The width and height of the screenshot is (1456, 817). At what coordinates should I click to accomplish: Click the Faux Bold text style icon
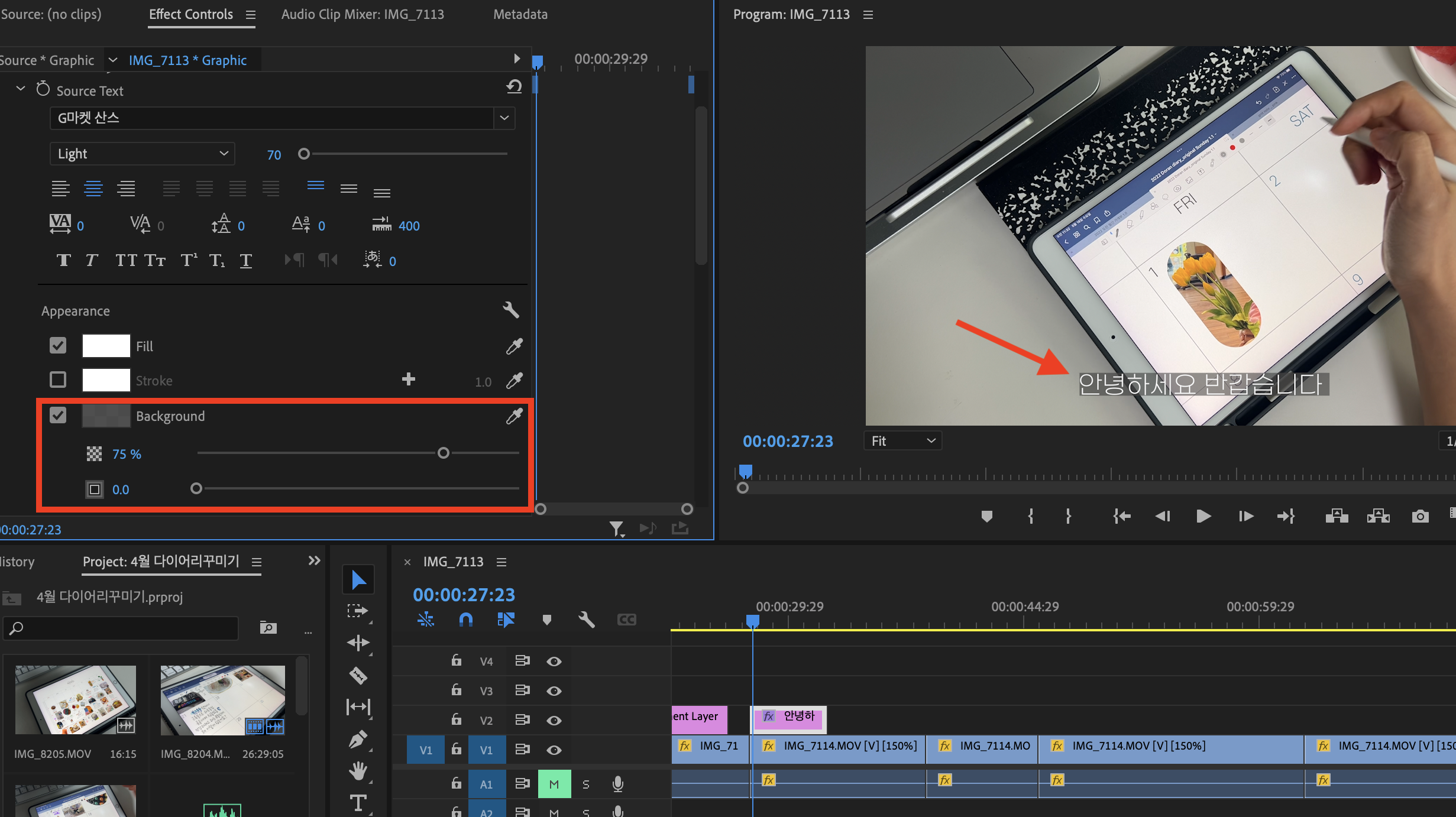tap(63, 261)
